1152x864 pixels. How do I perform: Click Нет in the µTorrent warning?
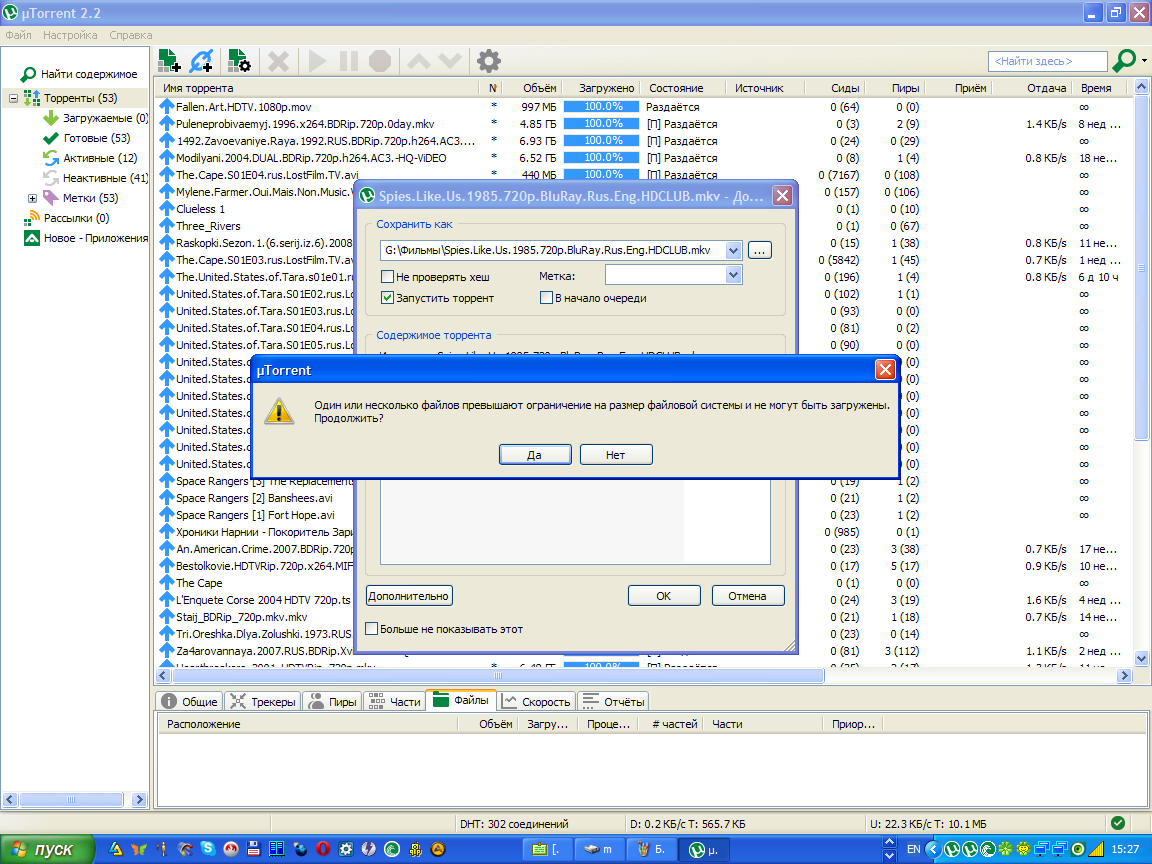point(616,455)
